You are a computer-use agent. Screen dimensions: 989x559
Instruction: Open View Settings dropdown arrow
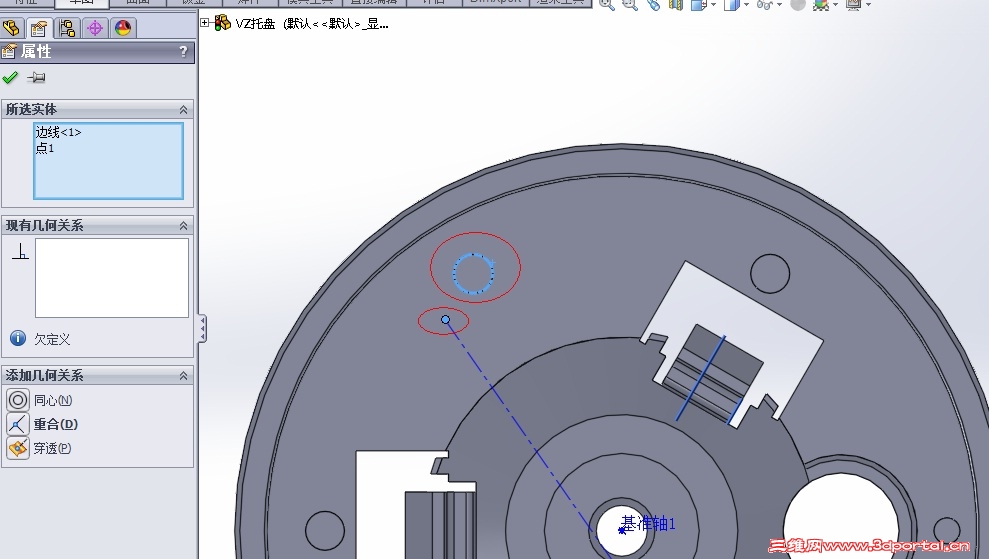point(869,5)
